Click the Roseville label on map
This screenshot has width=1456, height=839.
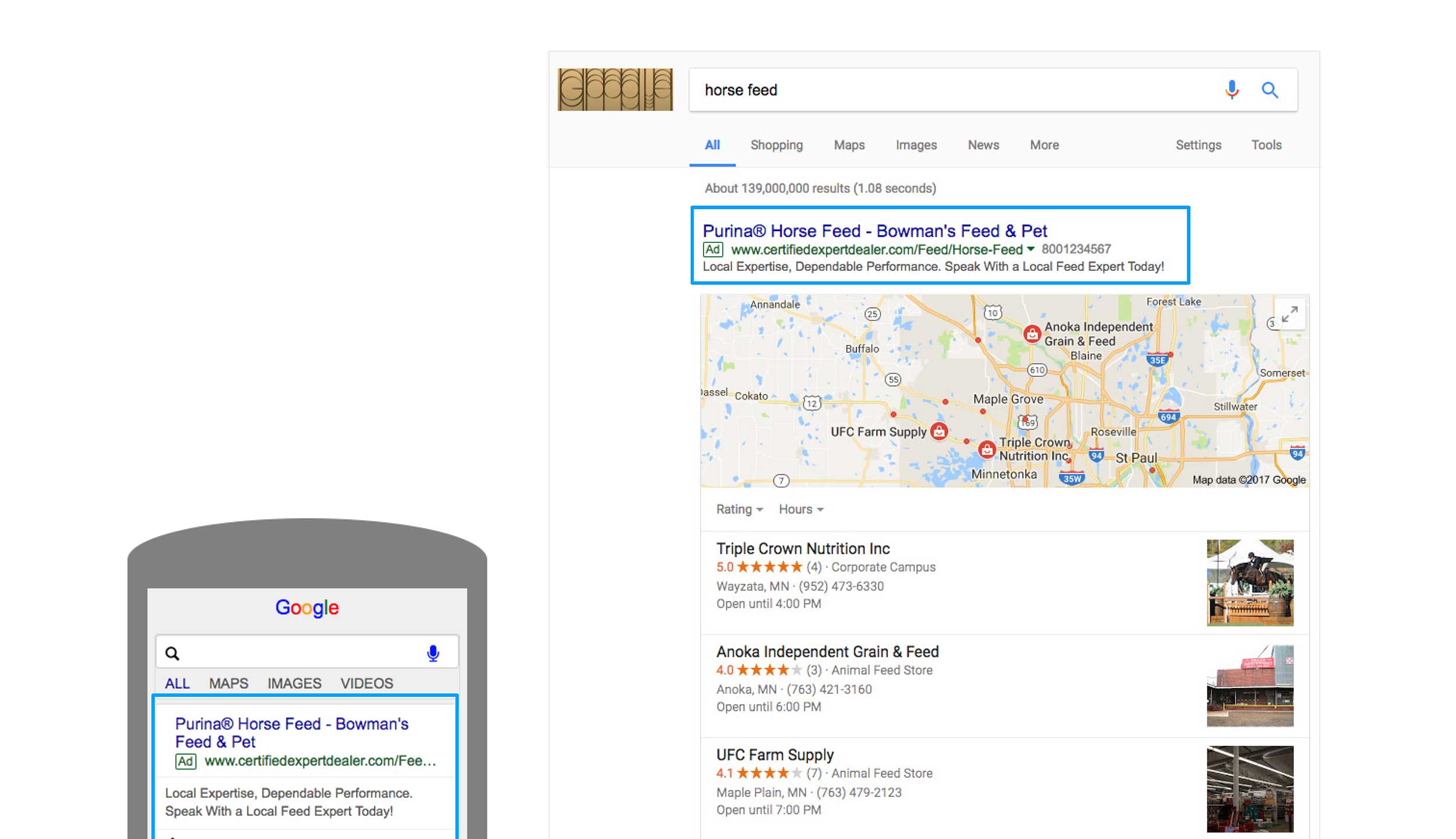[1113, 432]
